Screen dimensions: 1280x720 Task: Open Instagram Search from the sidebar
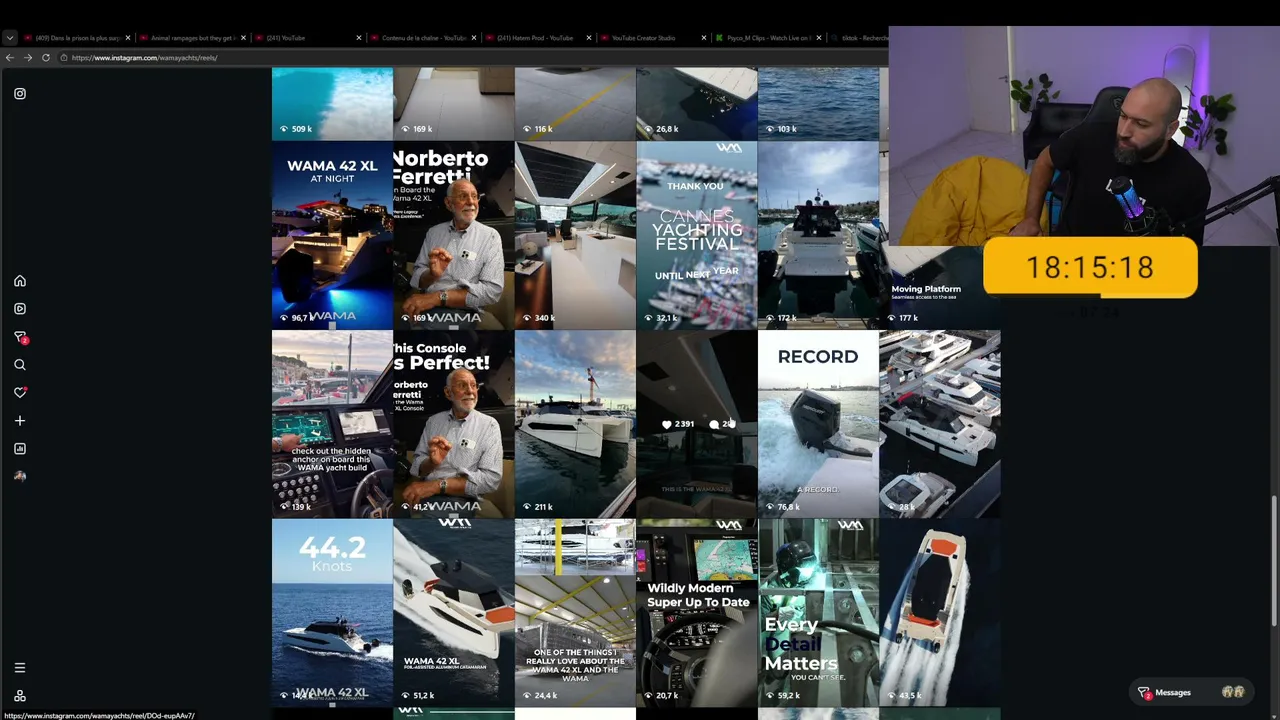tap(20, 365)
